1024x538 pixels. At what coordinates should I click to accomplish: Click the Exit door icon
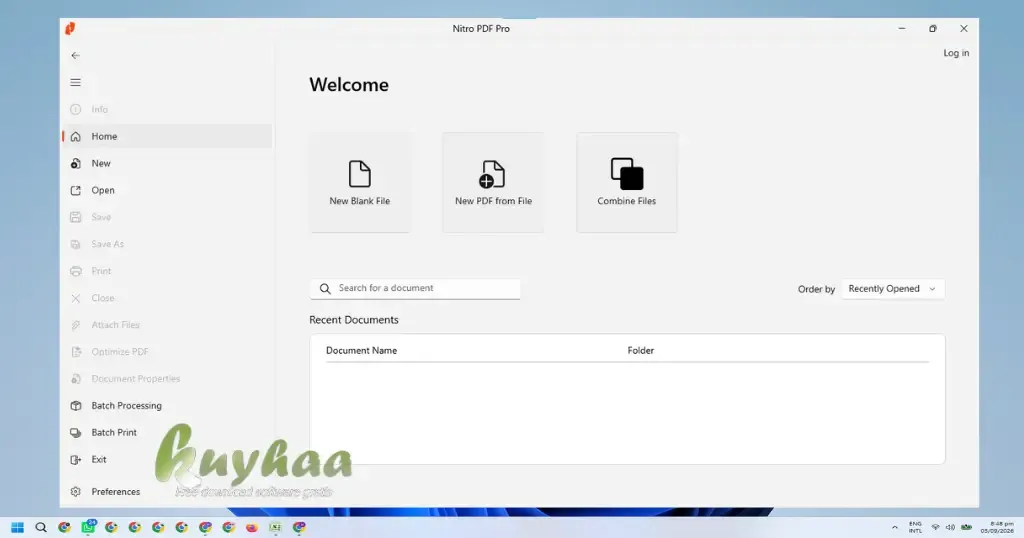pyautogui.click(x=76, y=460)
